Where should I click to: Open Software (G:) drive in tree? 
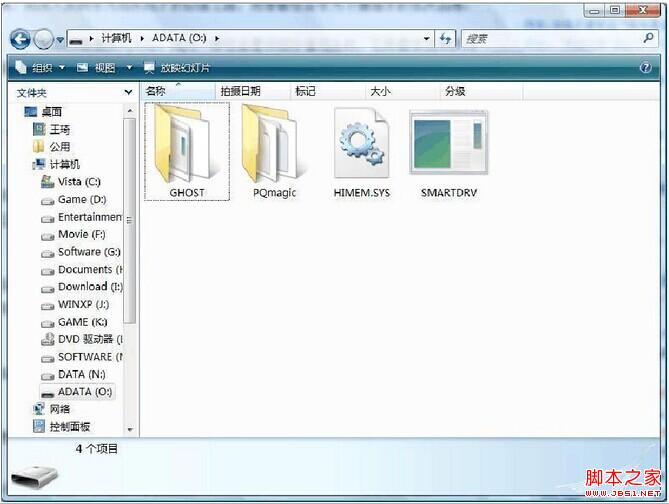click(90, 252)
